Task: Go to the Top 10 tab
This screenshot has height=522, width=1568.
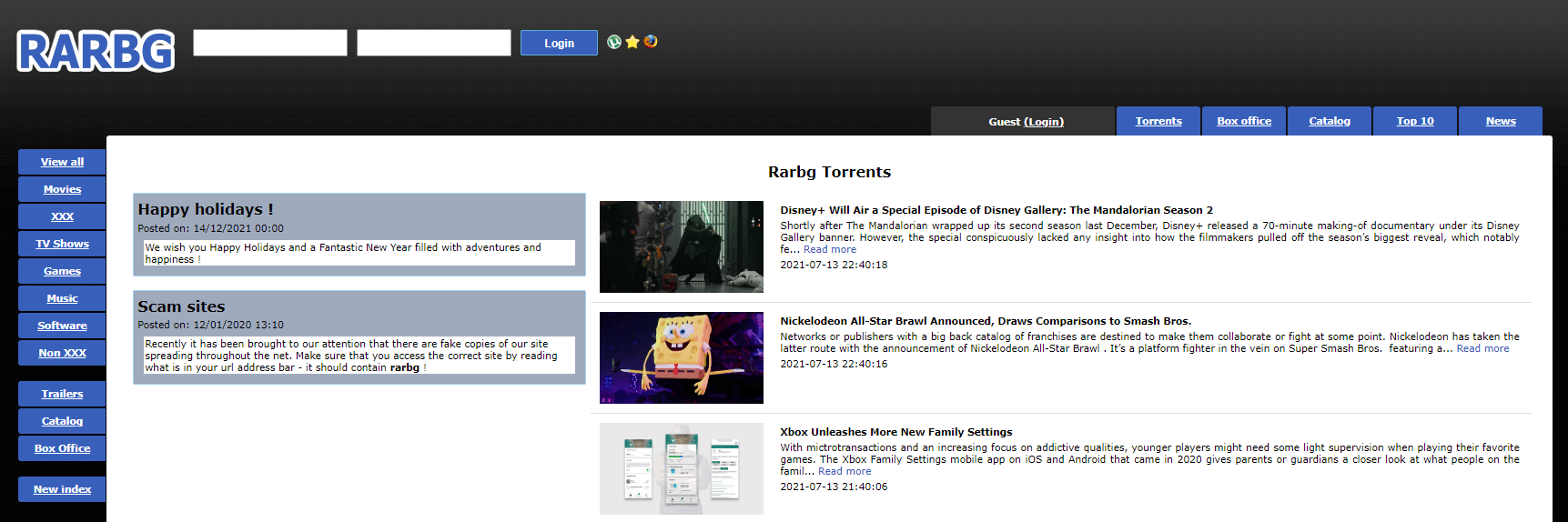Action: [x=1415, y=121]
